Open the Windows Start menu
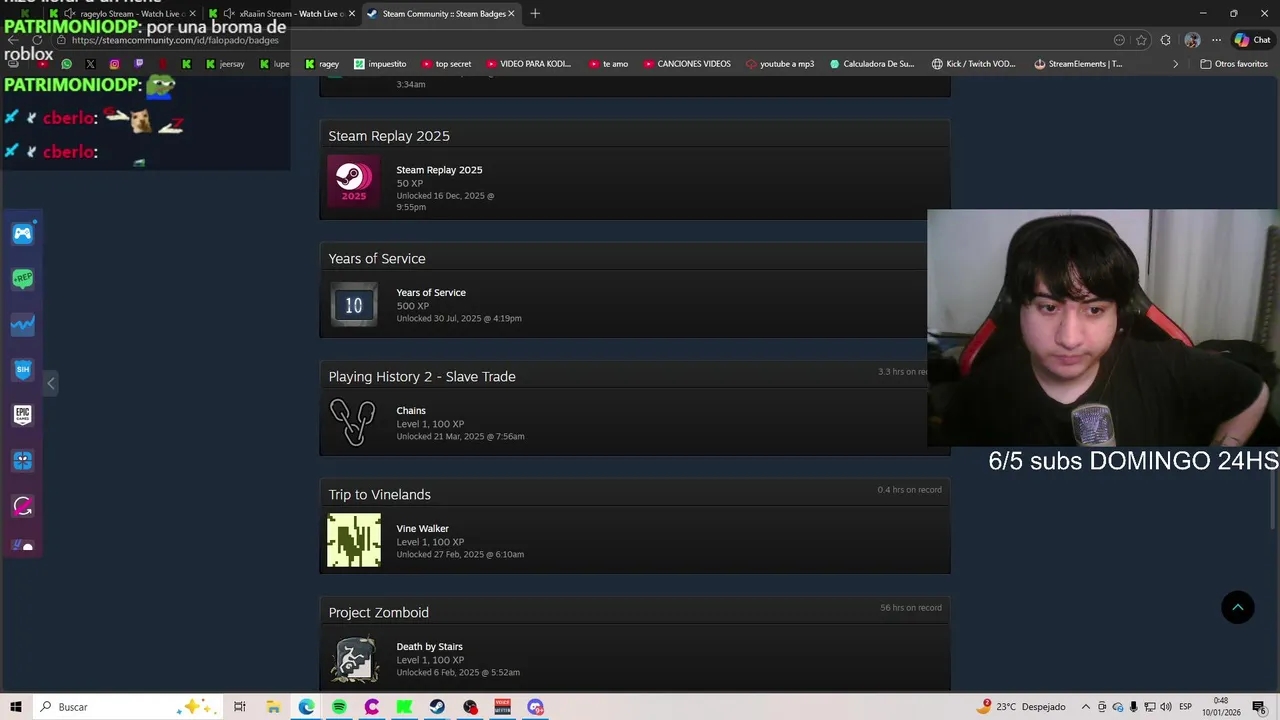The width and height of the screenshot is (1280, 720). point(15,707)
